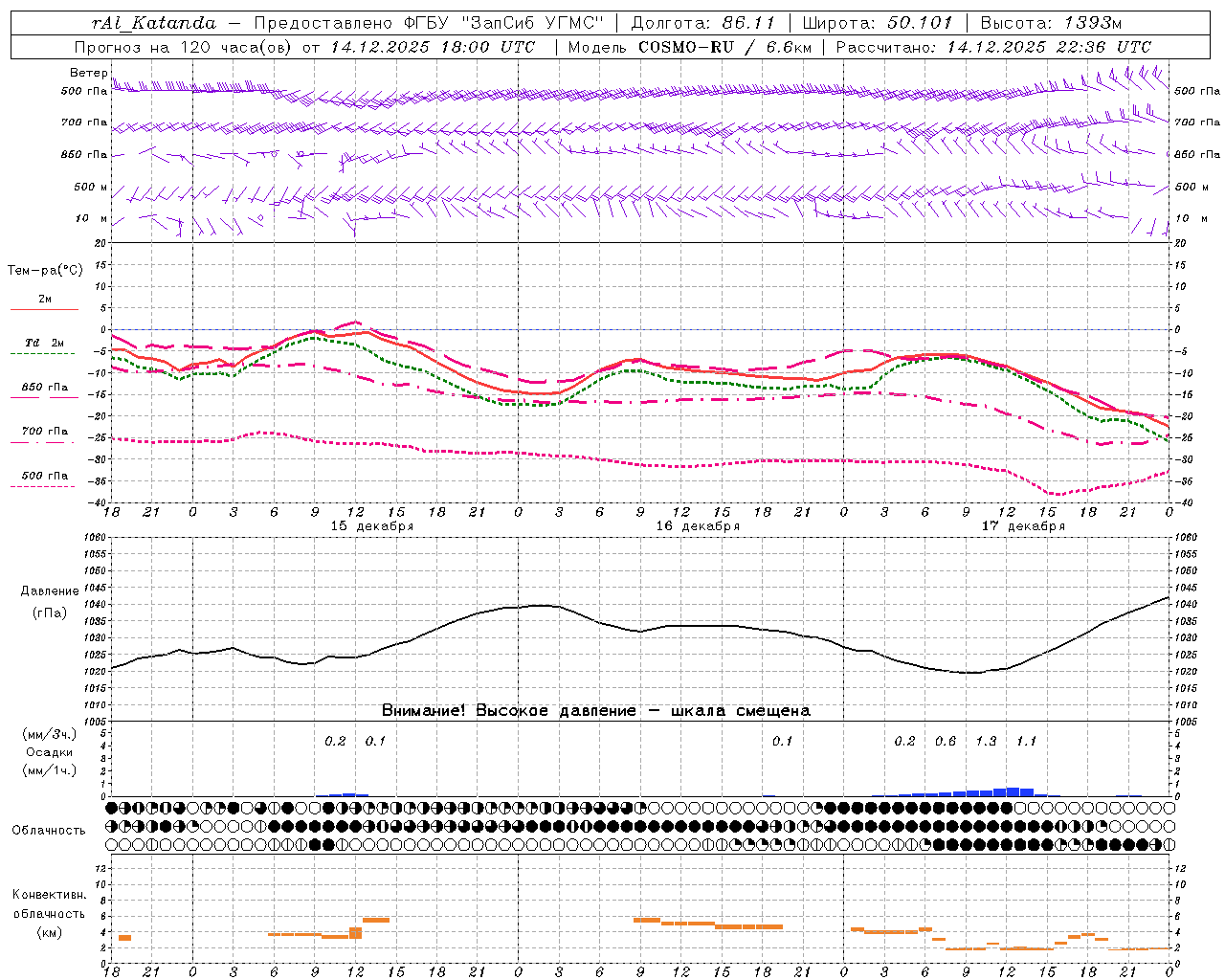Click the Тем-ра(°C) axis label
The height and width of the screenshot is (980, 1225).
coord(45,271)
